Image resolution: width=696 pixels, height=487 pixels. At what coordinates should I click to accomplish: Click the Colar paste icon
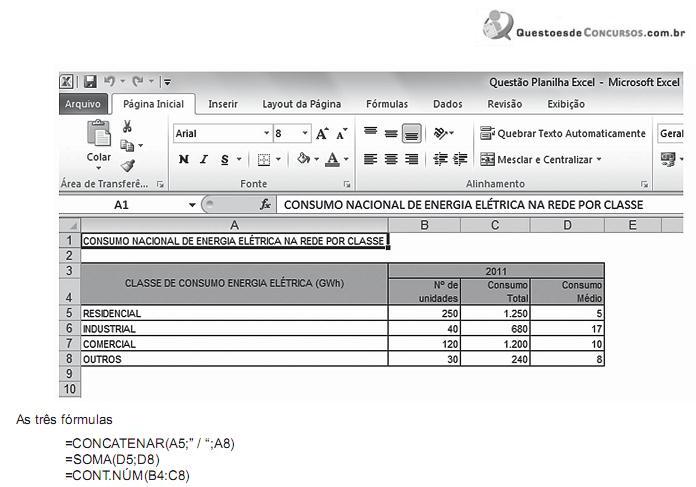(x=99, y=134)
